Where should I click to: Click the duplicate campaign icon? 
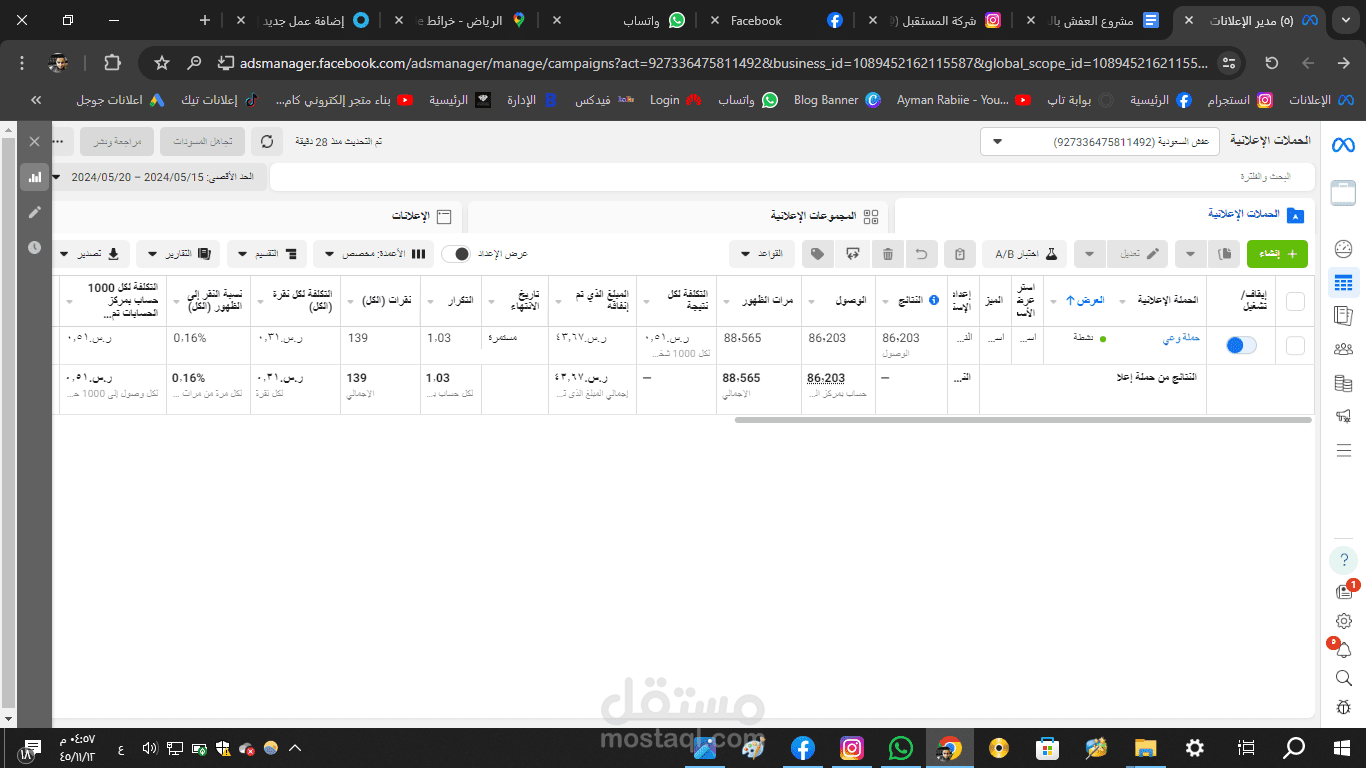pos(1224,254)
